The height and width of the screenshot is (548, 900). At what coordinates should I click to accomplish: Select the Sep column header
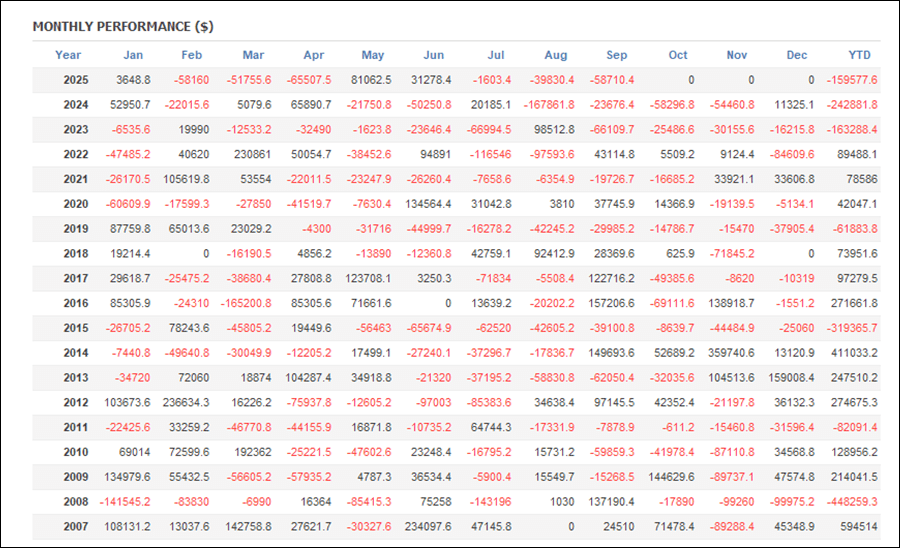[x=616, y=55]
